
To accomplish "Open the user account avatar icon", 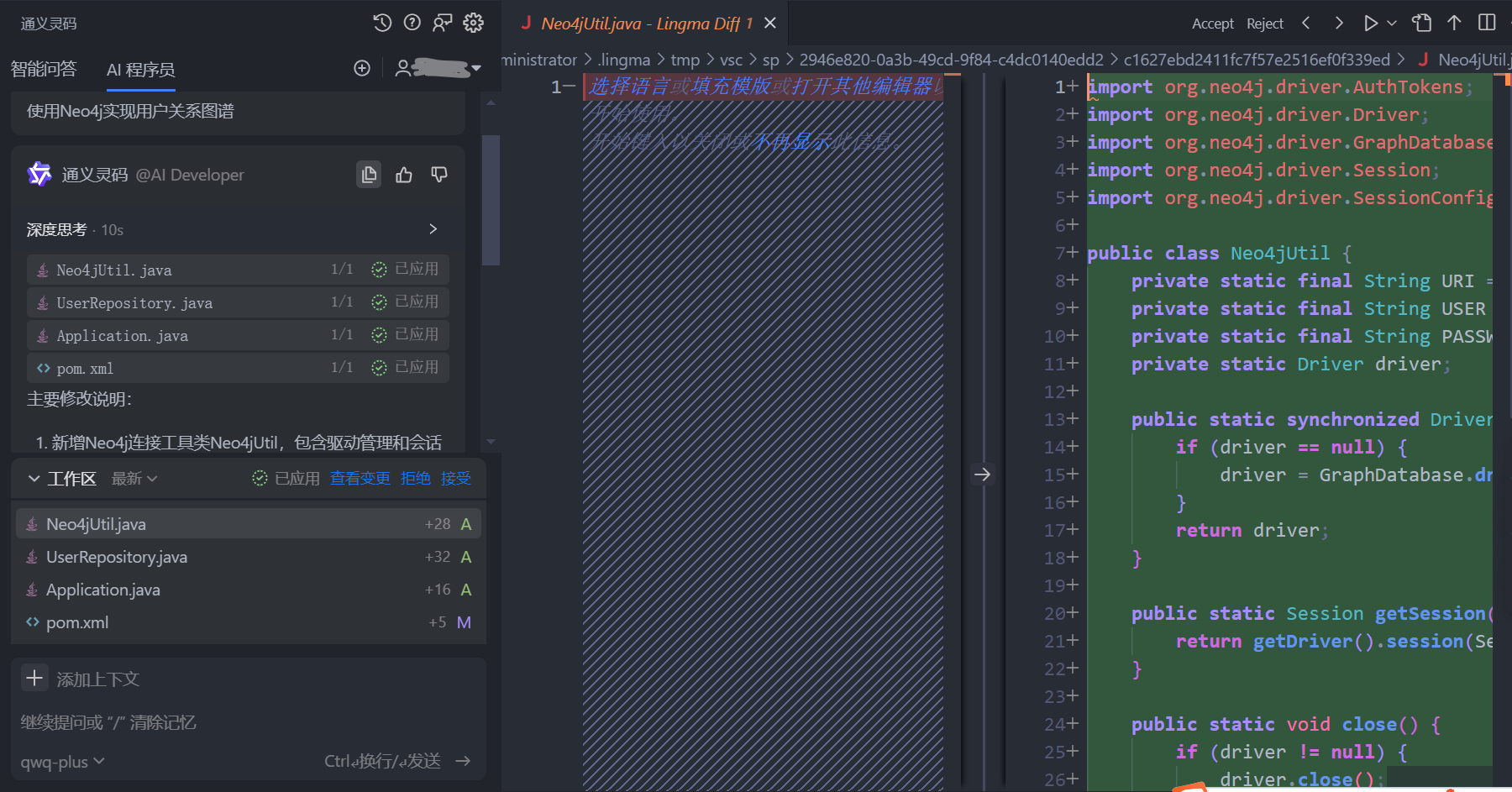I will (403, 68).
